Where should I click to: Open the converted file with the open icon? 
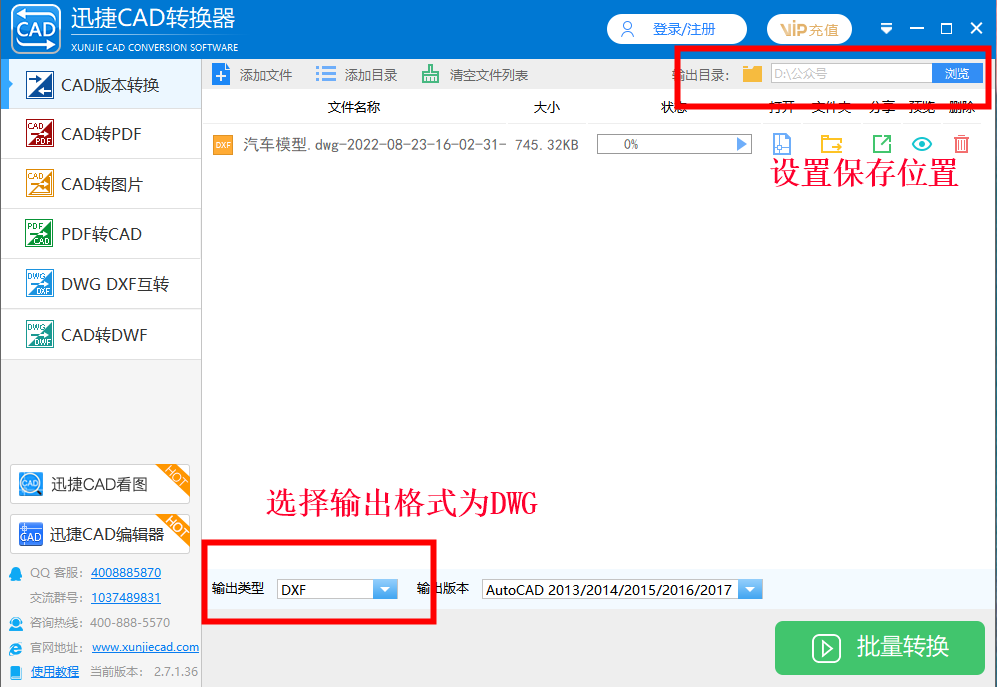[781, 144]
